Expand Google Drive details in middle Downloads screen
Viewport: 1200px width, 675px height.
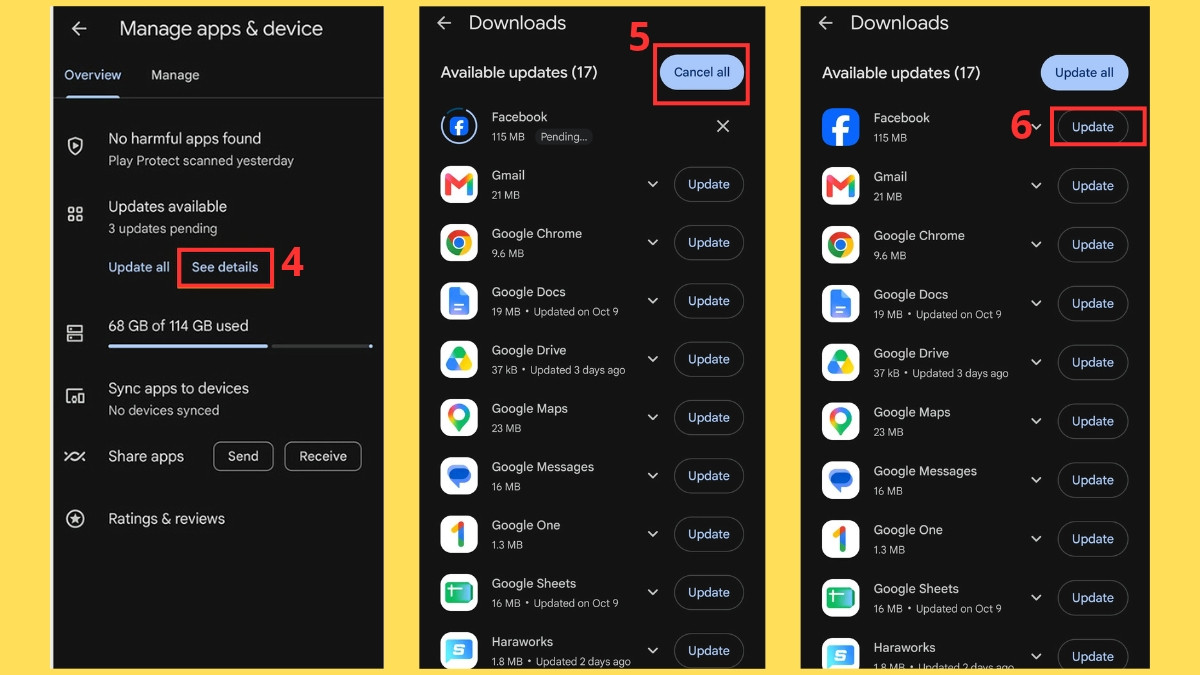pyautogui.click(x=653, y=359)
